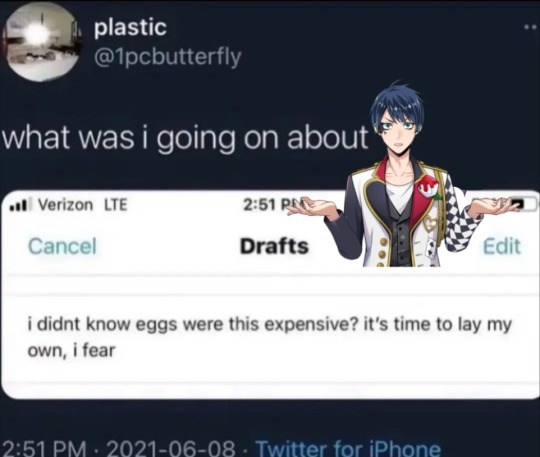This screenshot has height=457, width=540.
Task: Select the Drafts title
Action: 274,246
